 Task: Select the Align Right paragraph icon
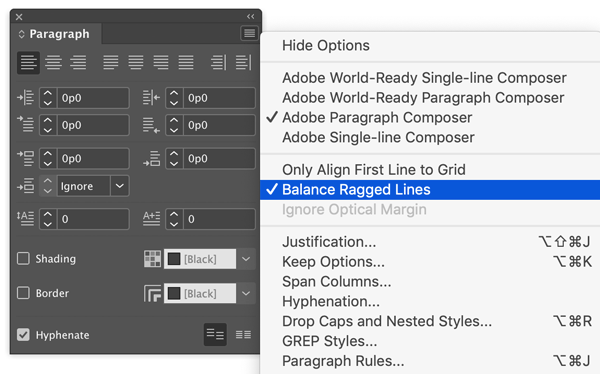click(x=78, y=62)
